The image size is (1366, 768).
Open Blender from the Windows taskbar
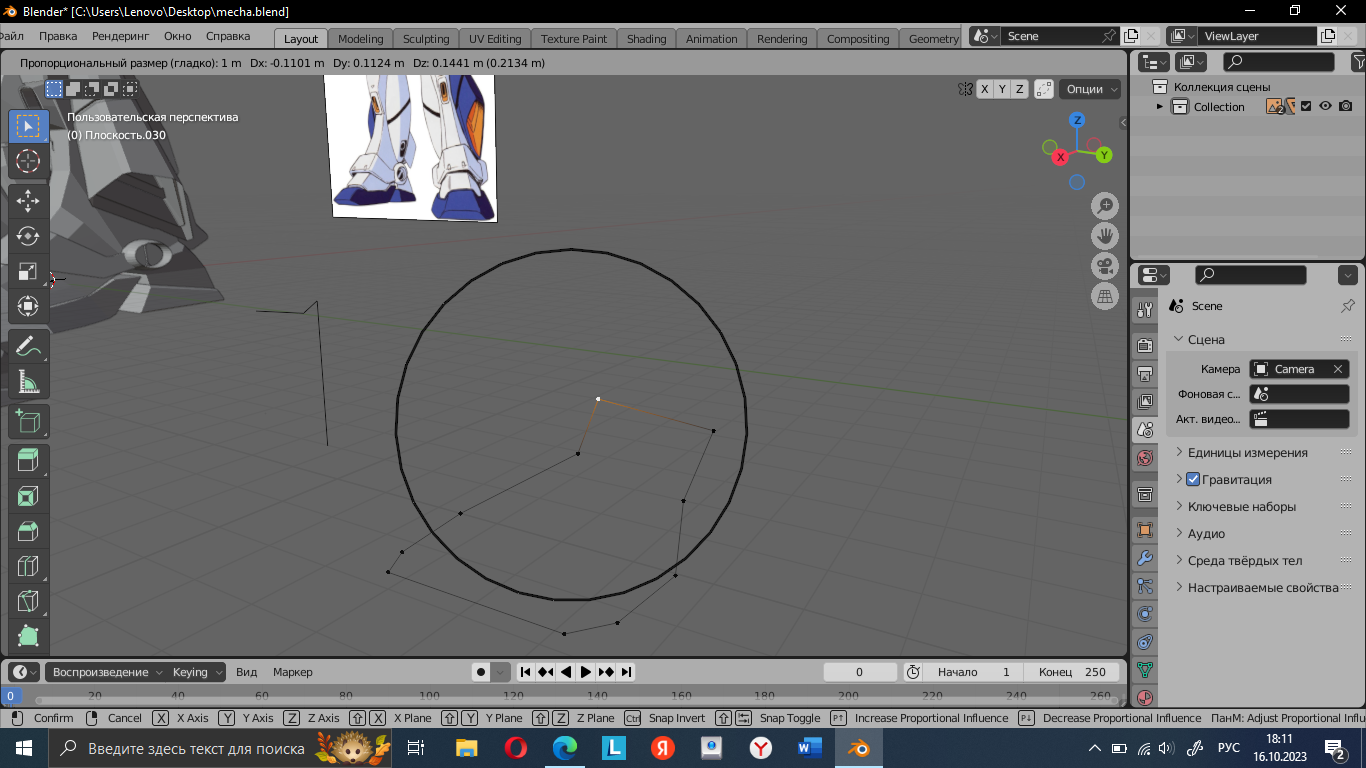pos(858,747)
